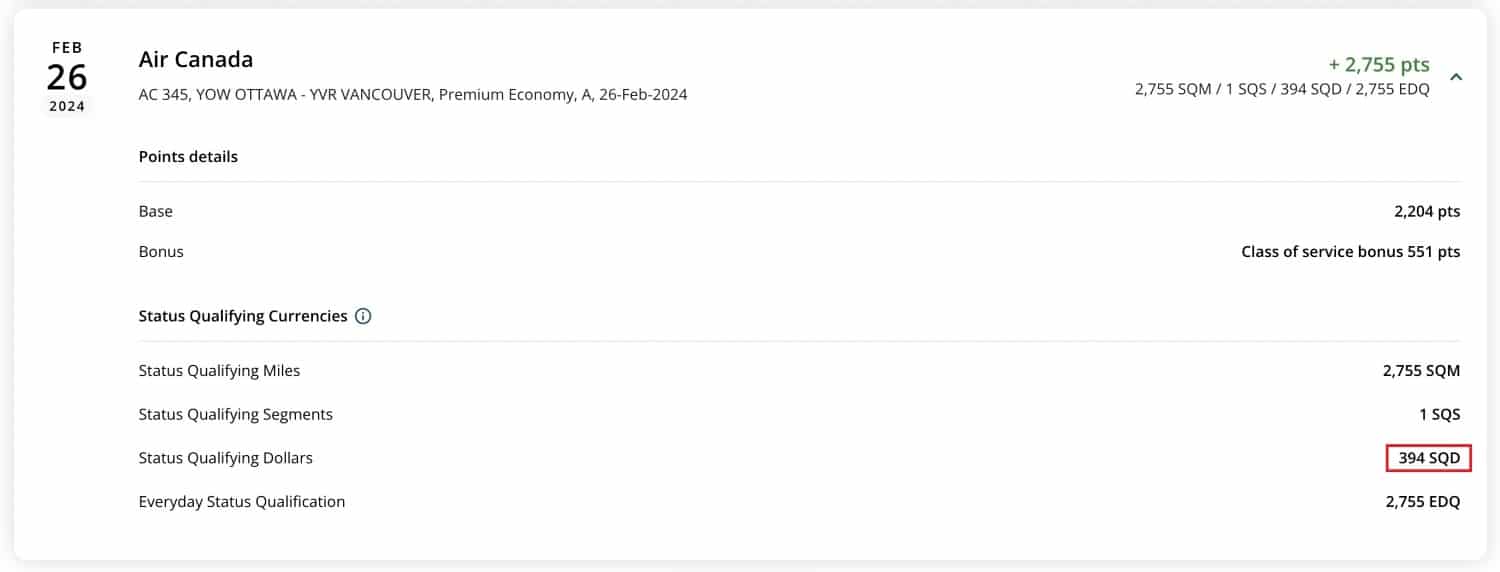Click the Bonus row label
Viewport: 1500px width, 572px height.
coord(161,251)
